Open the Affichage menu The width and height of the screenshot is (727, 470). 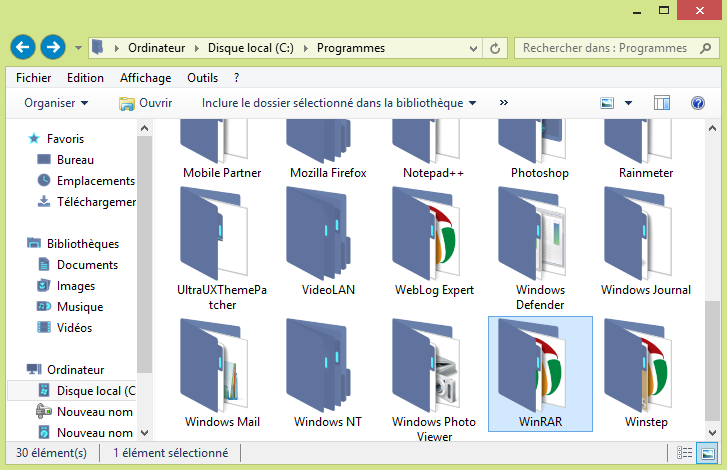146,78
